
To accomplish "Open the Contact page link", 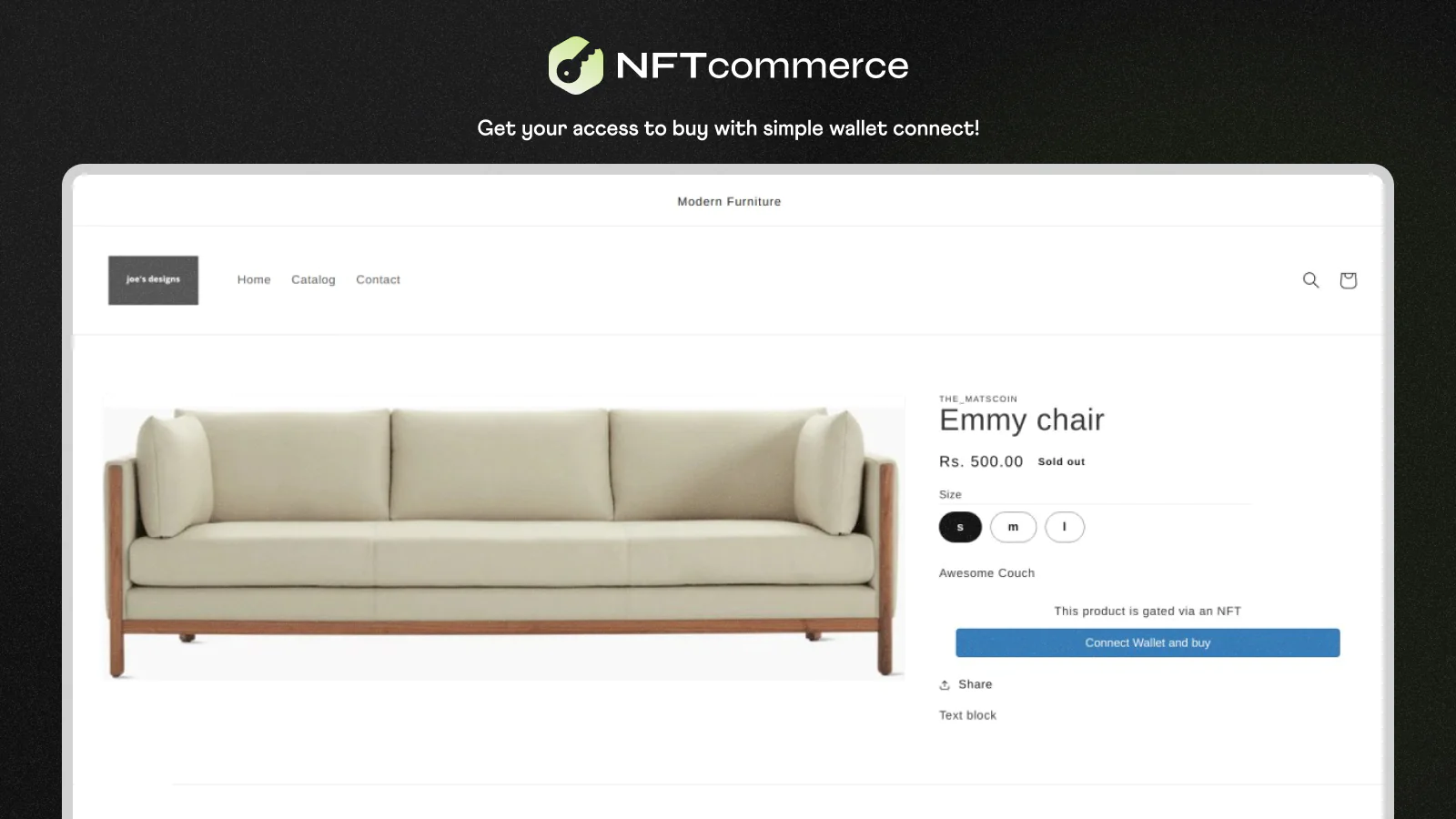I will tap(378, 279).
